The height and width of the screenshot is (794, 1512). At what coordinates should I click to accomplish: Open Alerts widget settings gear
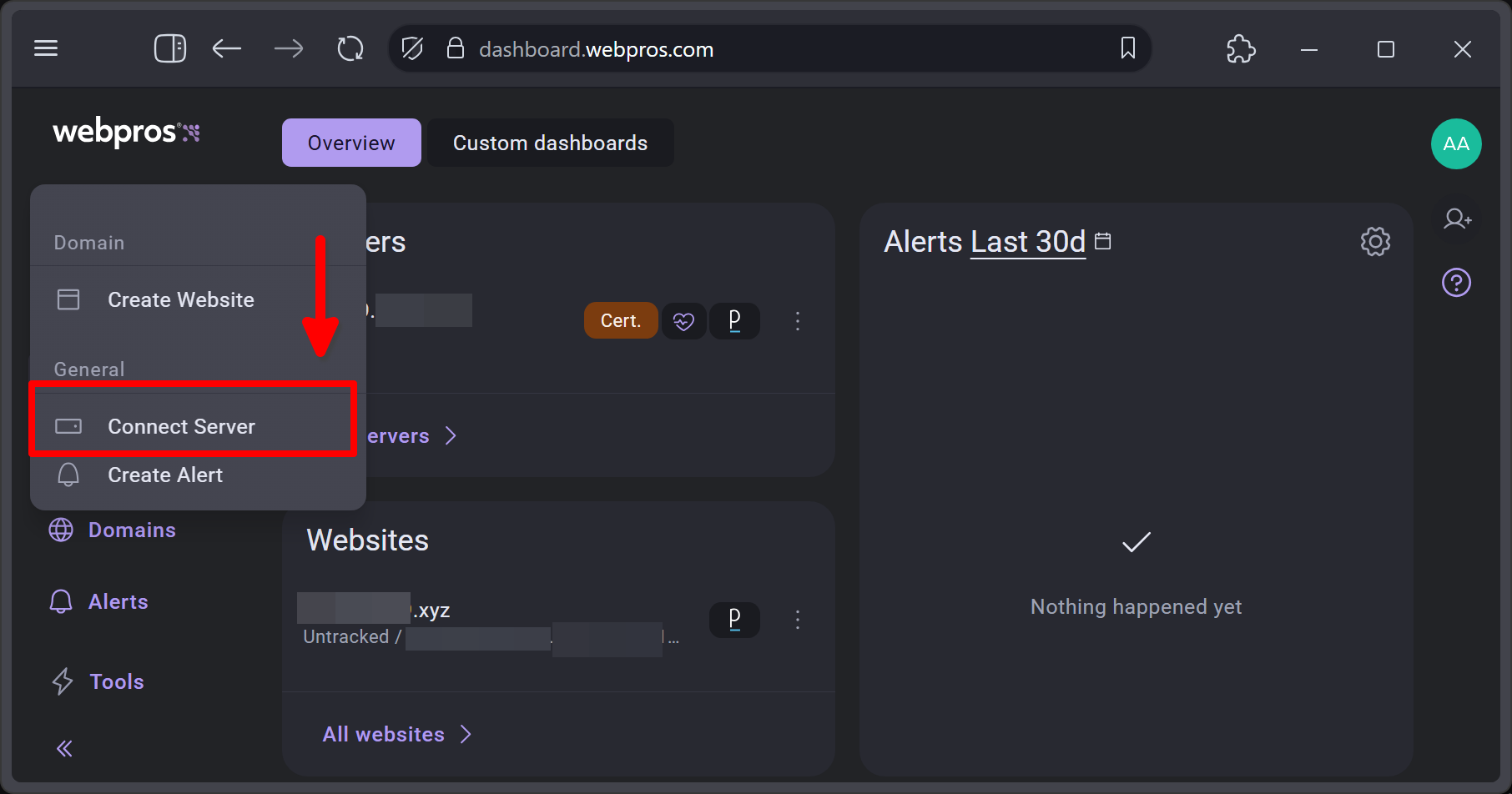1375,242
